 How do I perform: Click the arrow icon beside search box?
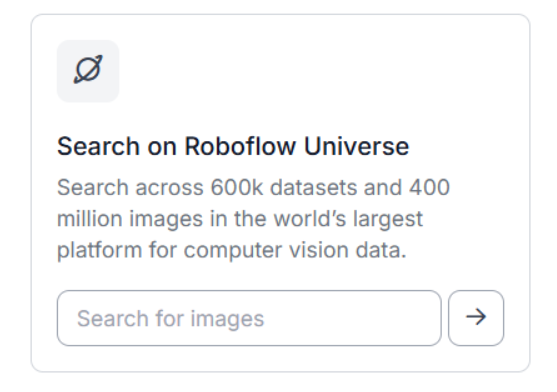(x=476, y=317)
